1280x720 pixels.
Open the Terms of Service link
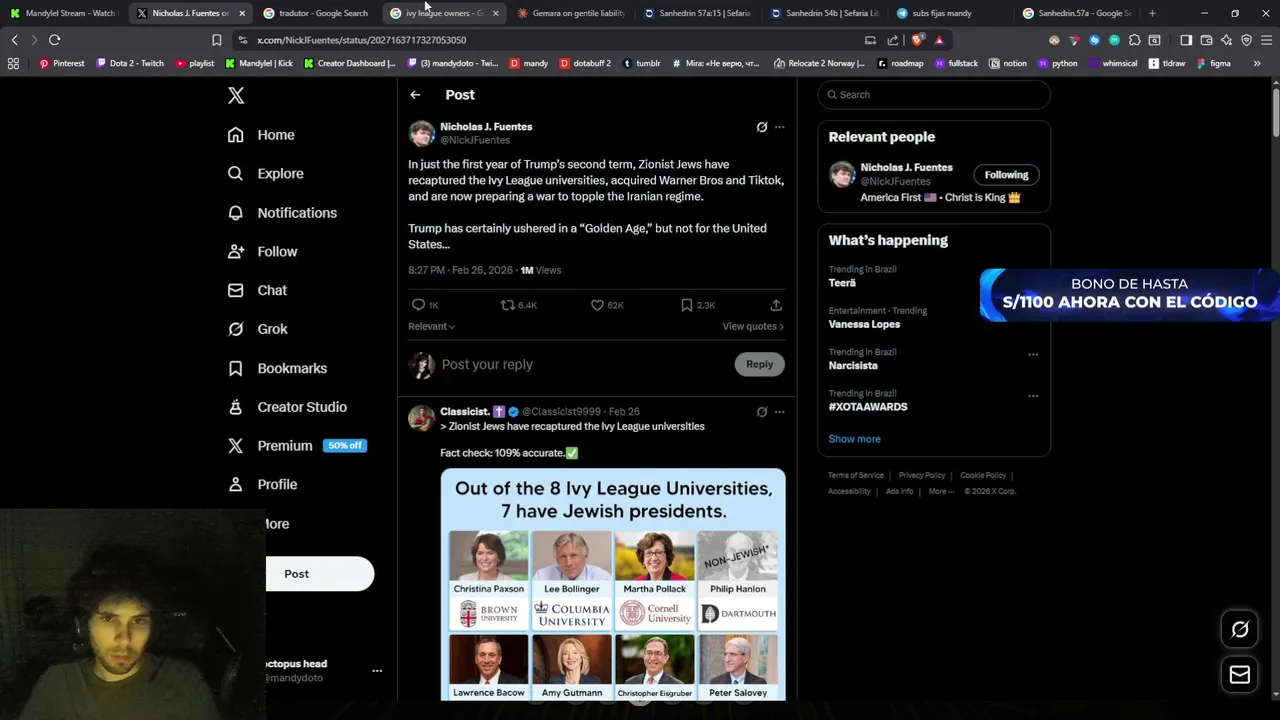point(856,475)
